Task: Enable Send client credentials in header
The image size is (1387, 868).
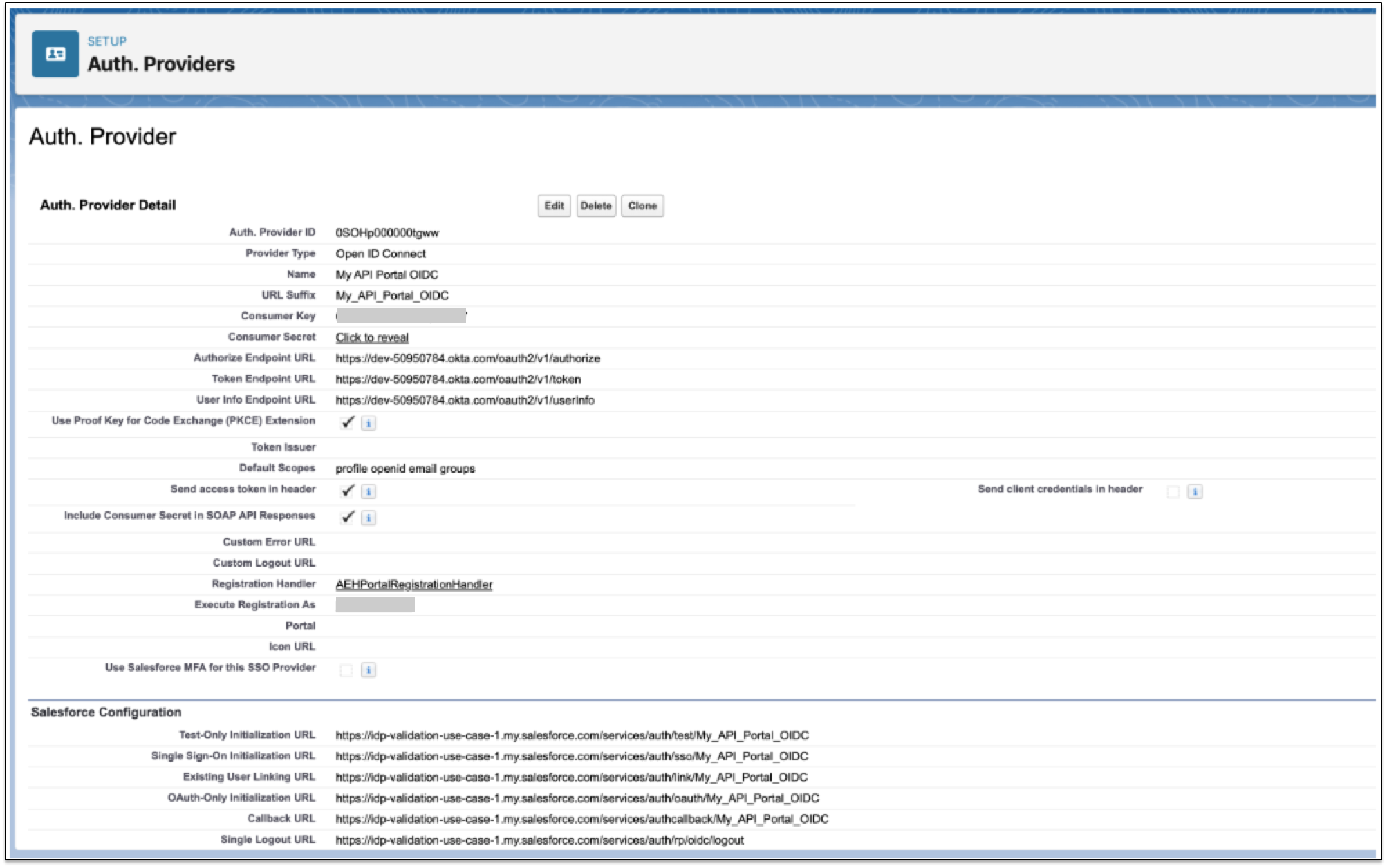Action: click(x=1173, y=491)
